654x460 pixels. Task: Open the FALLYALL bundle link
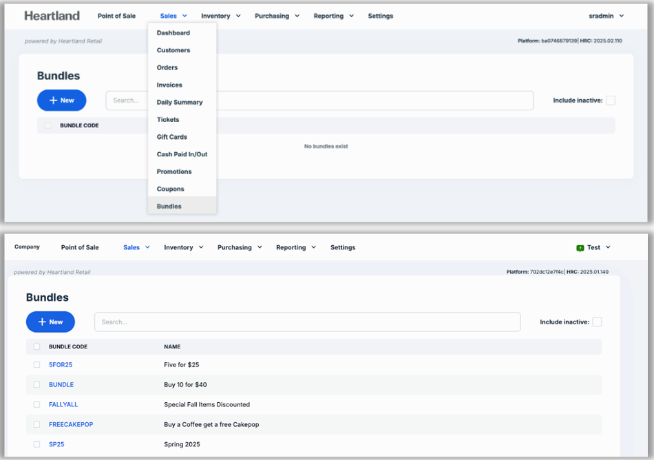tap(63, 404)
